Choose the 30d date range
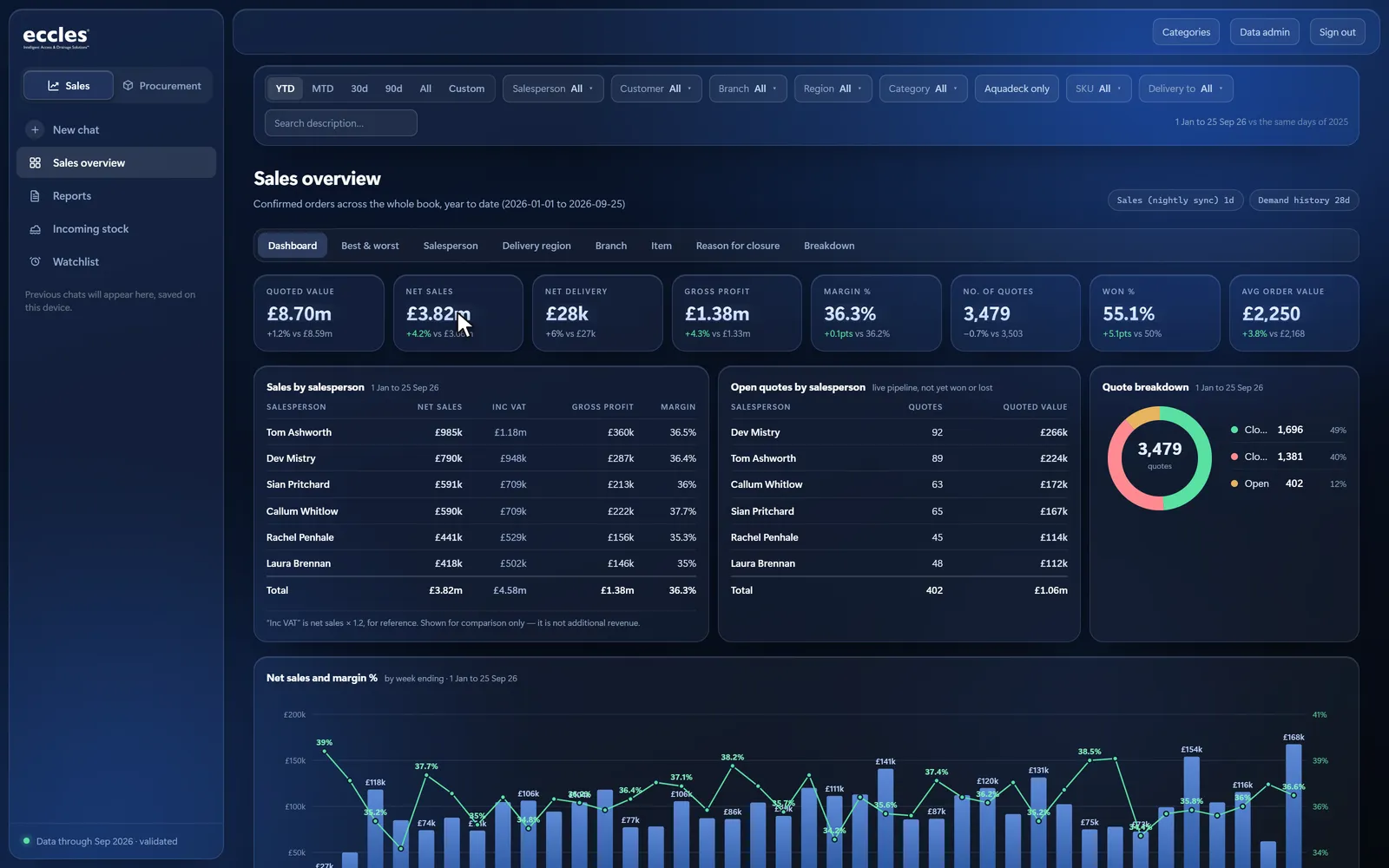1389x868 pixels. [x=359, y=89]
